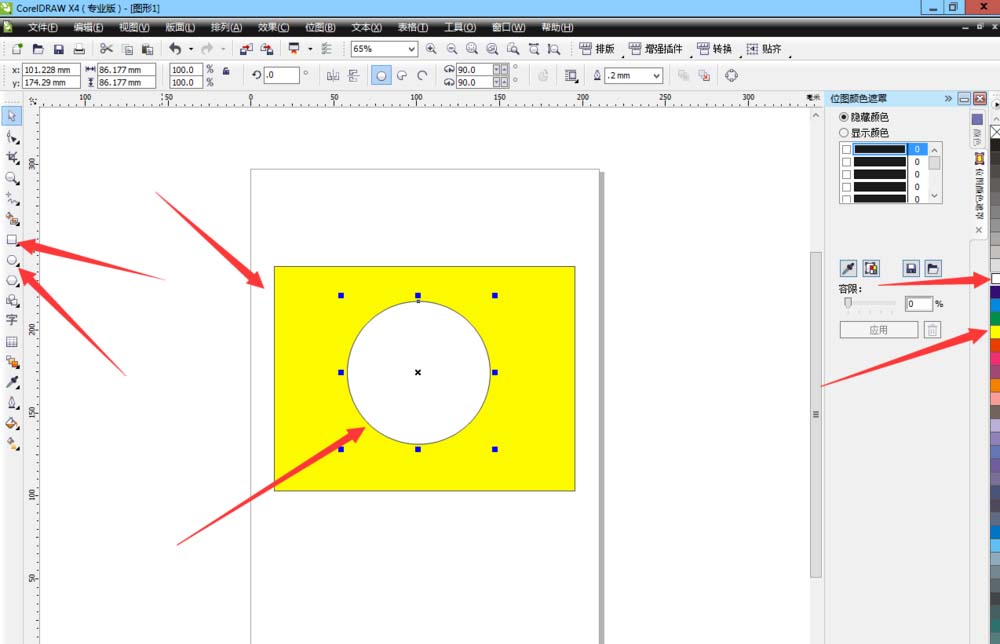Pick the Text tool in toolbox
This screenshot has width=1000, height=644.
click(x=12, y=320)
